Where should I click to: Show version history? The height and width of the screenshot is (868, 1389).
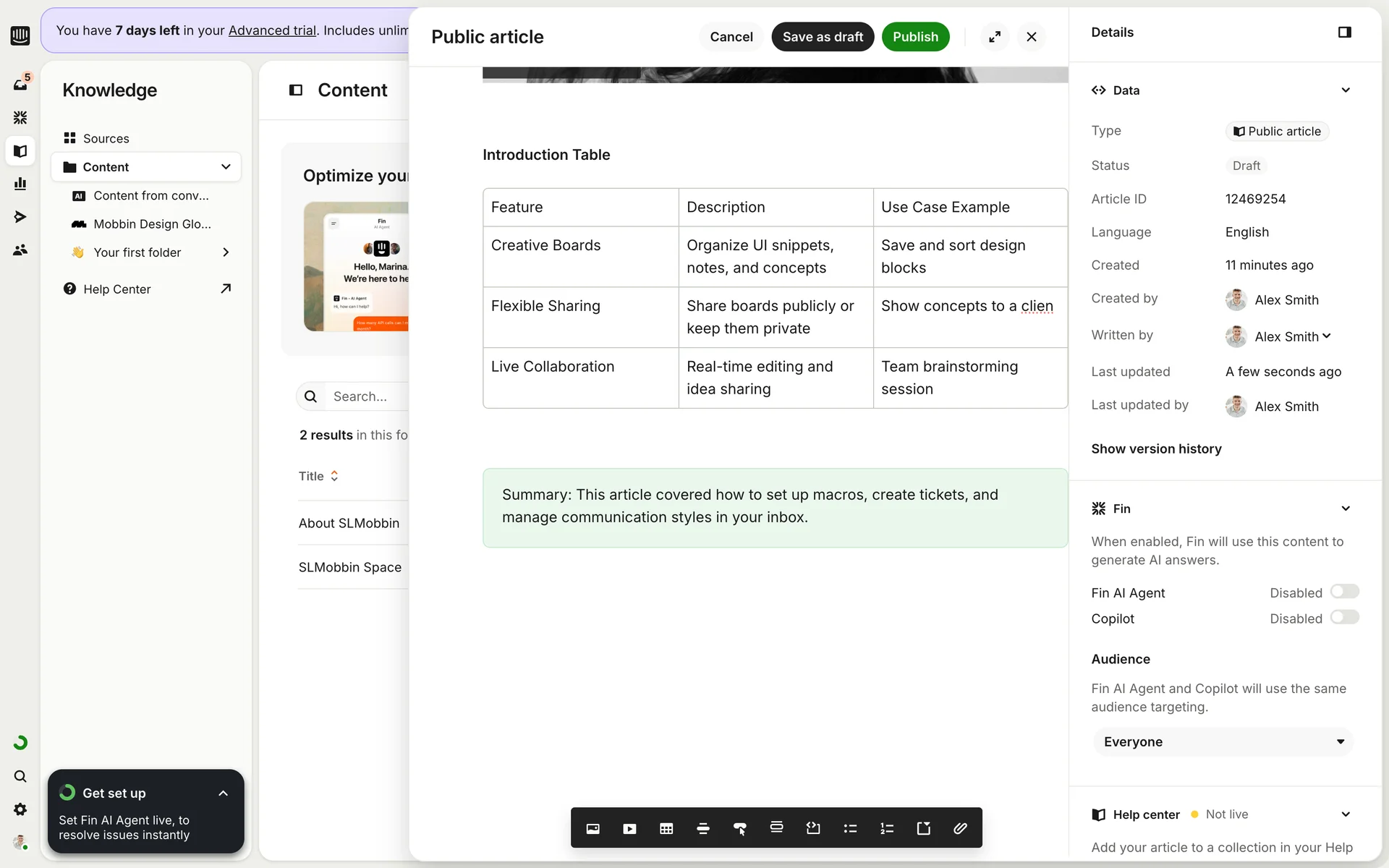coord(1156,448)
